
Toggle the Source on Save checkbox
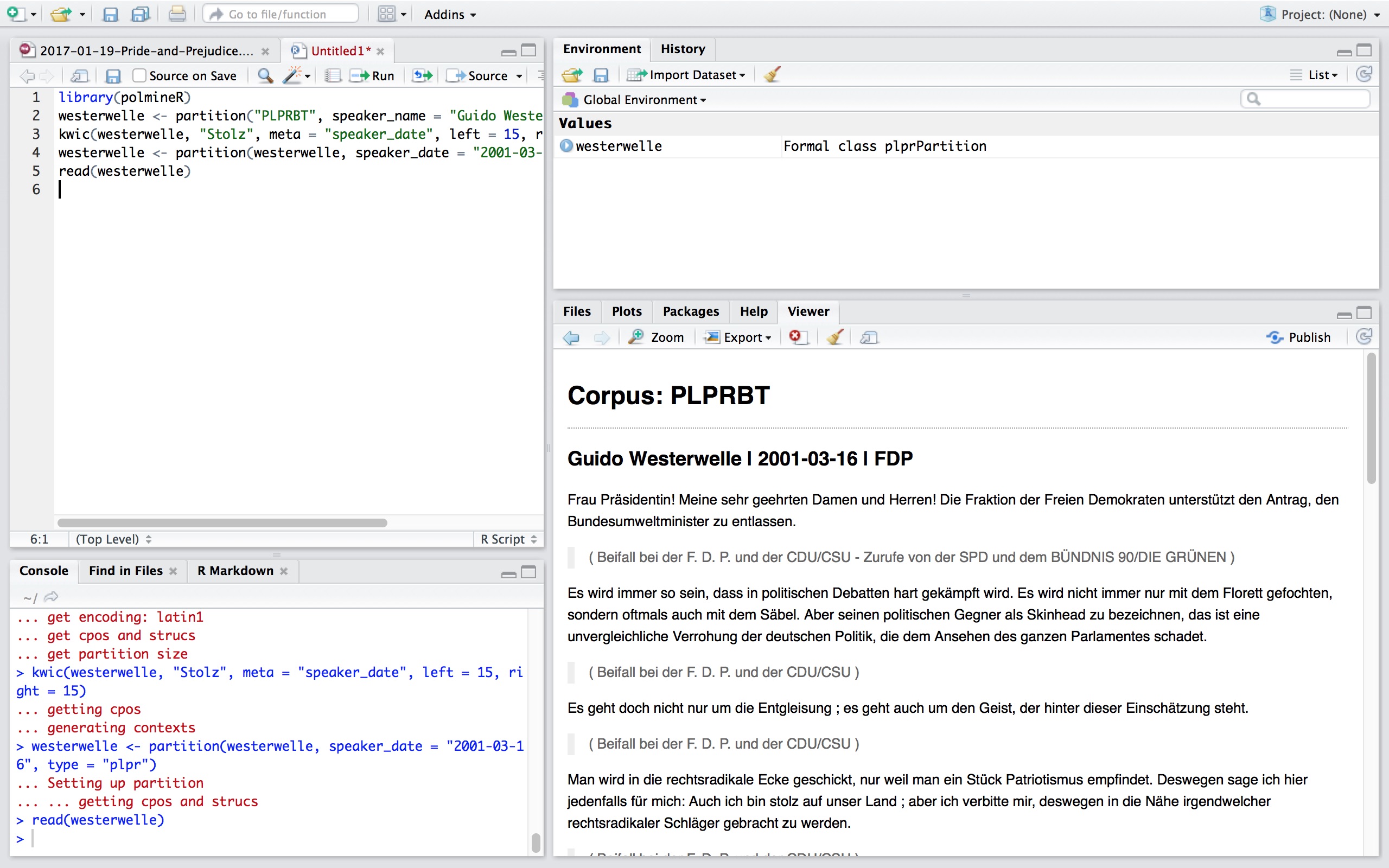click(139, 75)
